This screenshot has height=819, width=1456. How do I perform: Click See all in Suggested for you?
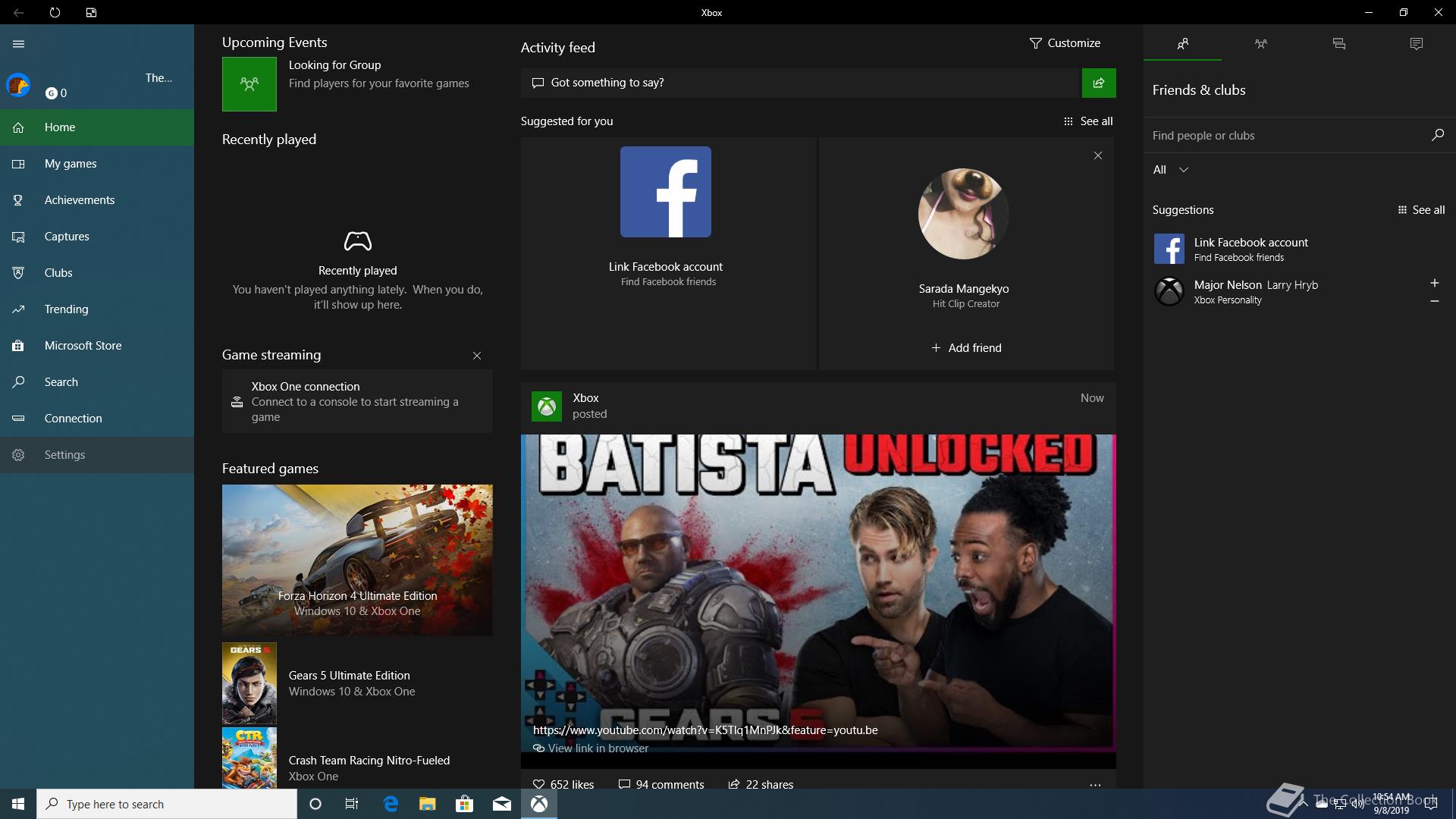click(1088, 121)
